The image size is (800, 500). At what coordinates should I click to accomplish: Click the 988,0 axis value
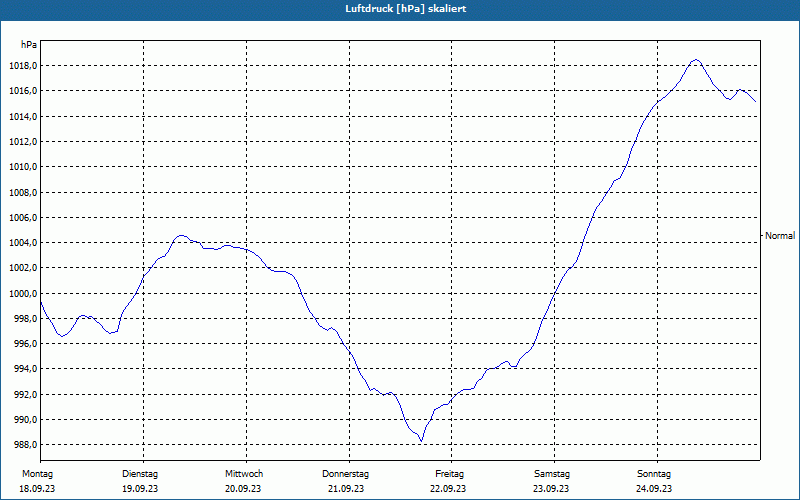coord(25,445)
